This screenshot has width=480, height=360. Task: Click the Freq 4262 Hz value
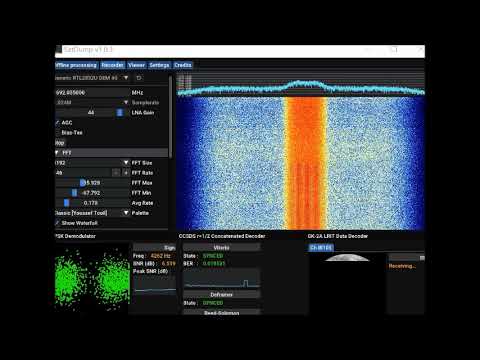click(x=161, y=256)
